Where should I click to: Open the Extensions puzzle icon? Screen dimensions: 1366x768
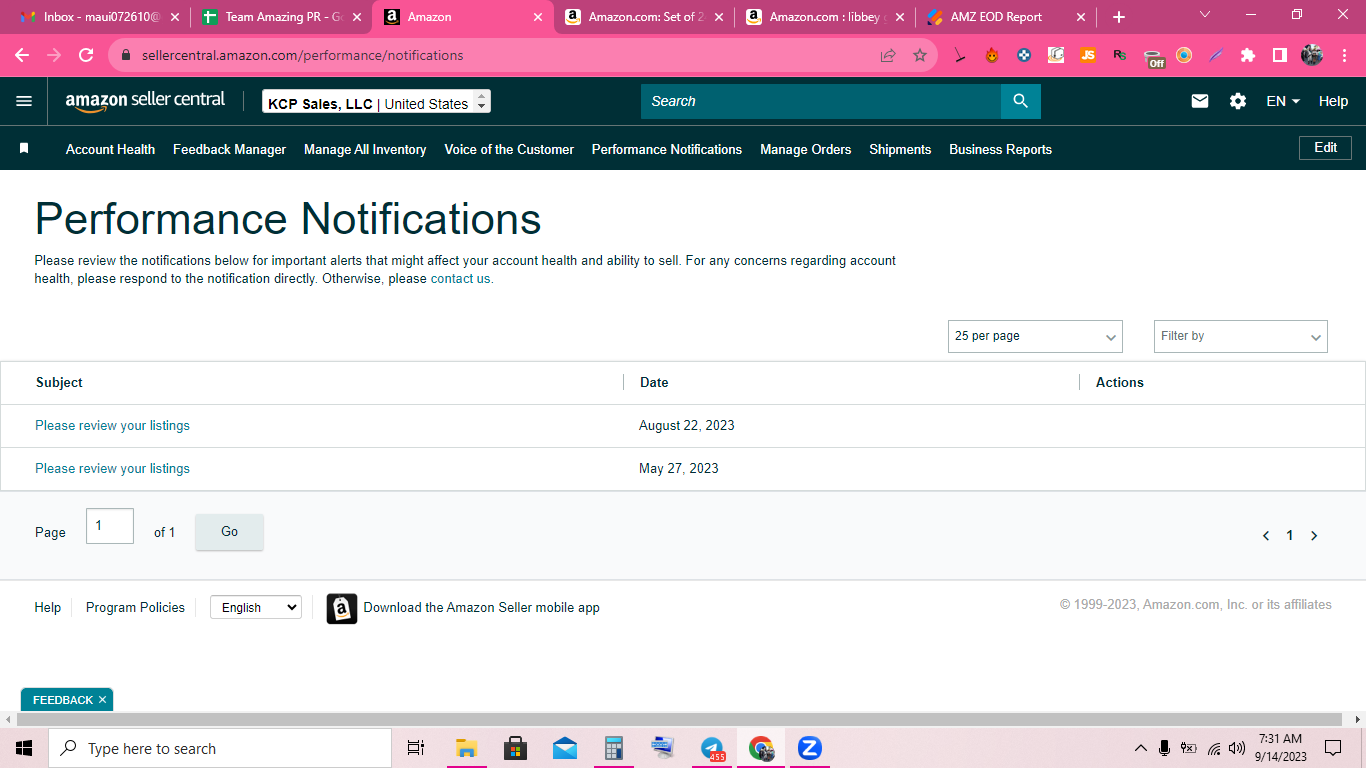click(x=1248, y=55)
